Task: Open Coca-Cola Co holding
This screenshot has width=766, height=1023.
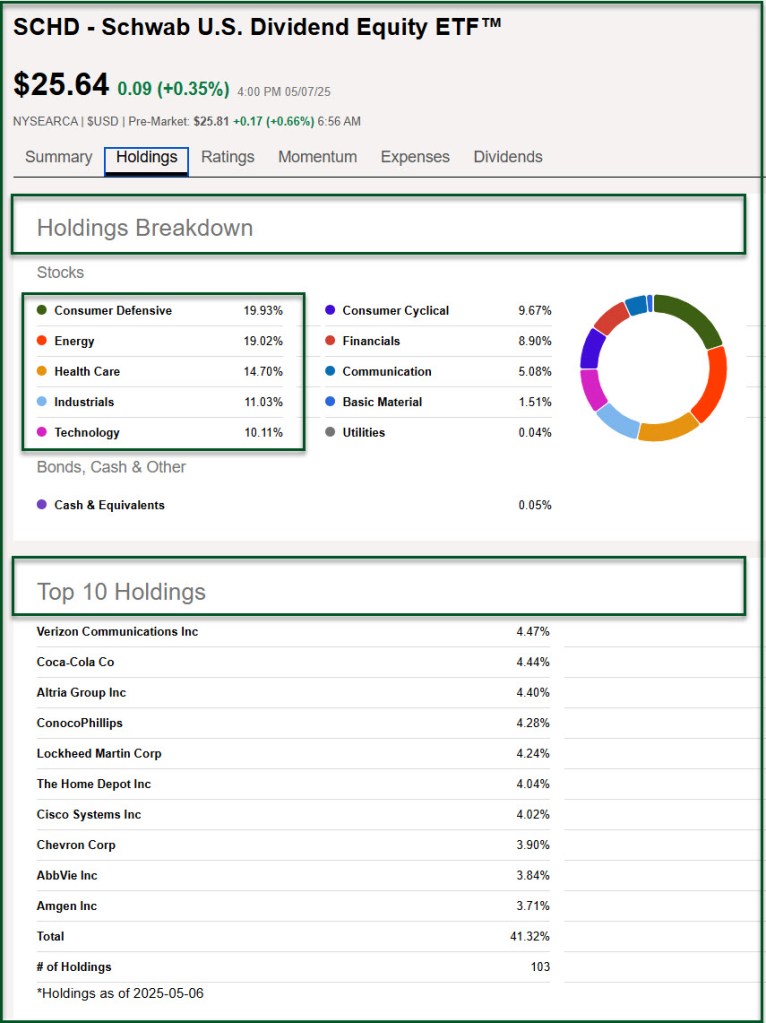Action: pyautogui.click(x=75, y=662)
